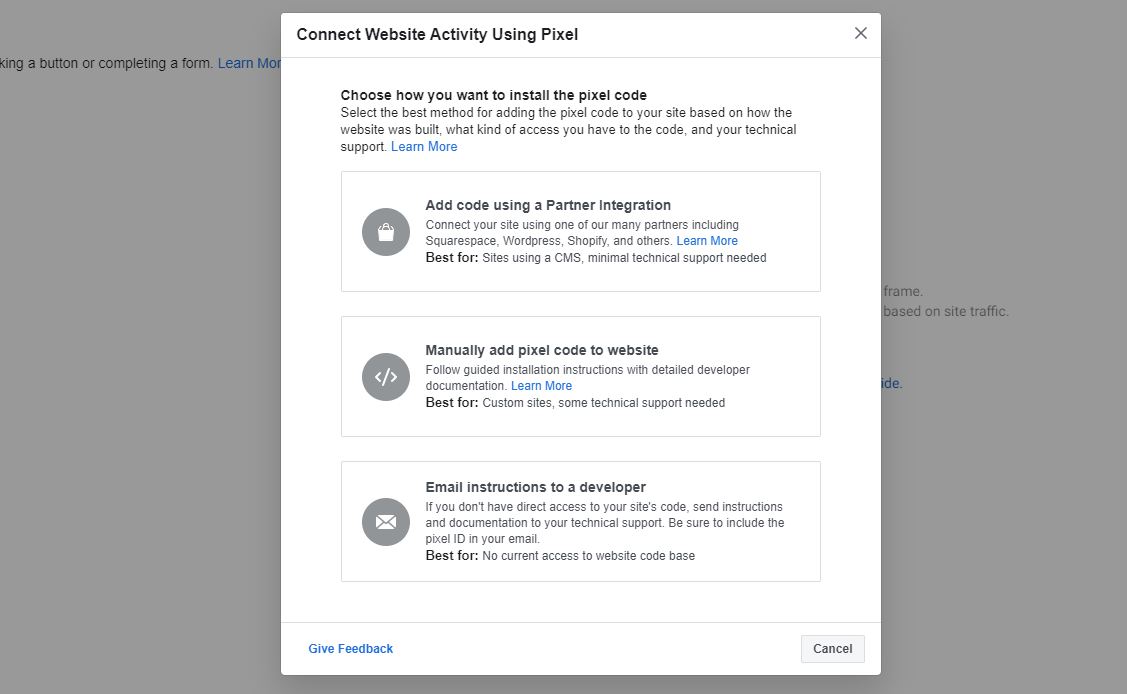Image resolution: width=1127 pixels, height=694 pixels.
Task: Click 'Best for: Custom sites' description line
Action: [x=575, y=403]
